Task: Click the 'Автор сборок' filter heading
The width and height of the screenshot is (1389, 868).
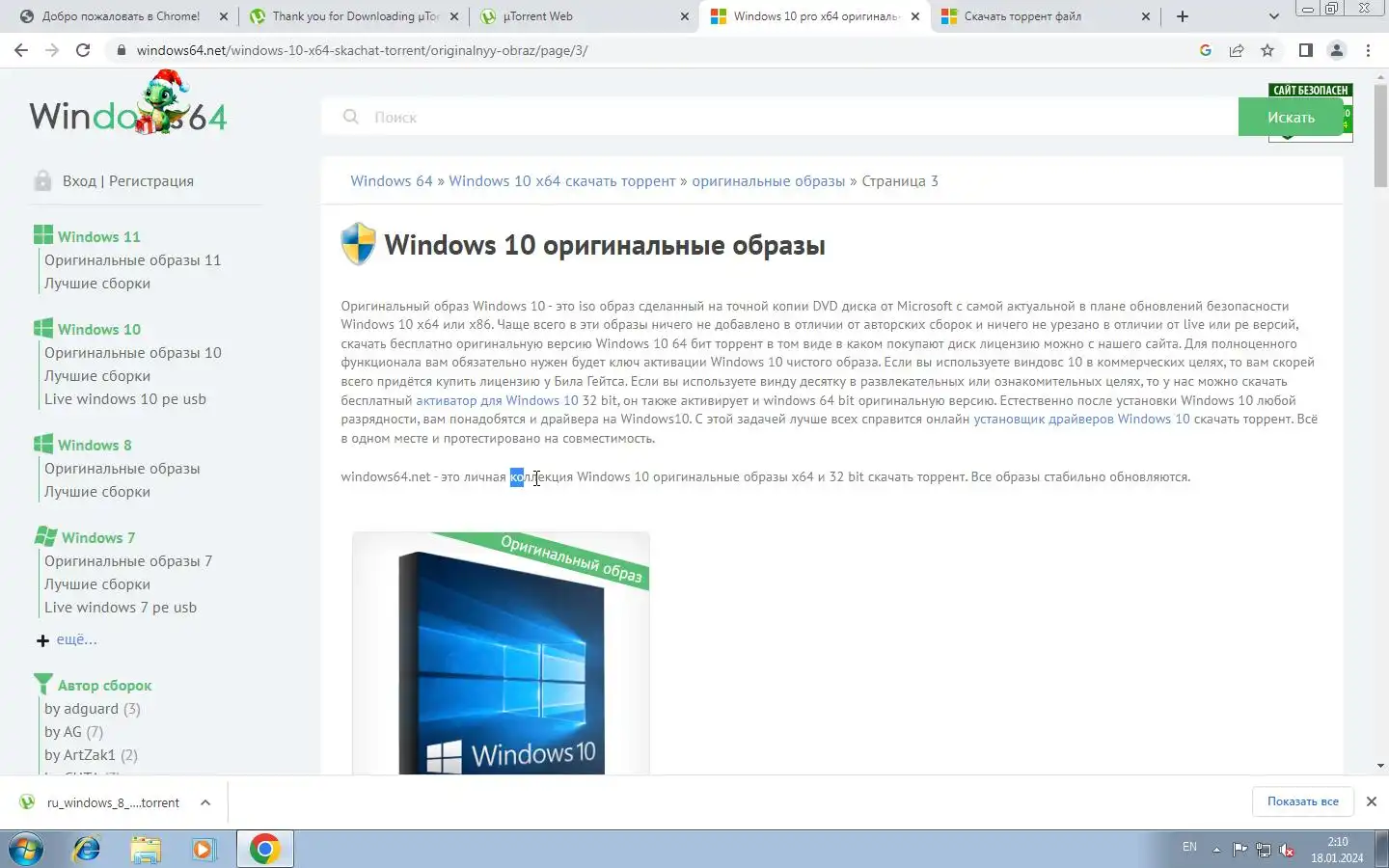Action: [104, 686]
